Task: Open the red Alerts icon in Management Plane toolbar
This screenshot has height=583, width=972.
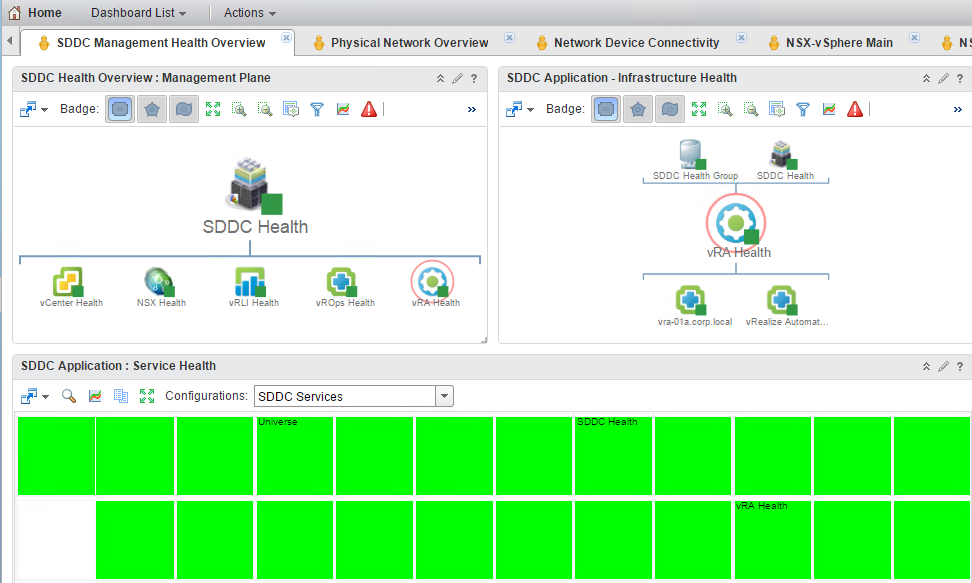Action: 368,109
